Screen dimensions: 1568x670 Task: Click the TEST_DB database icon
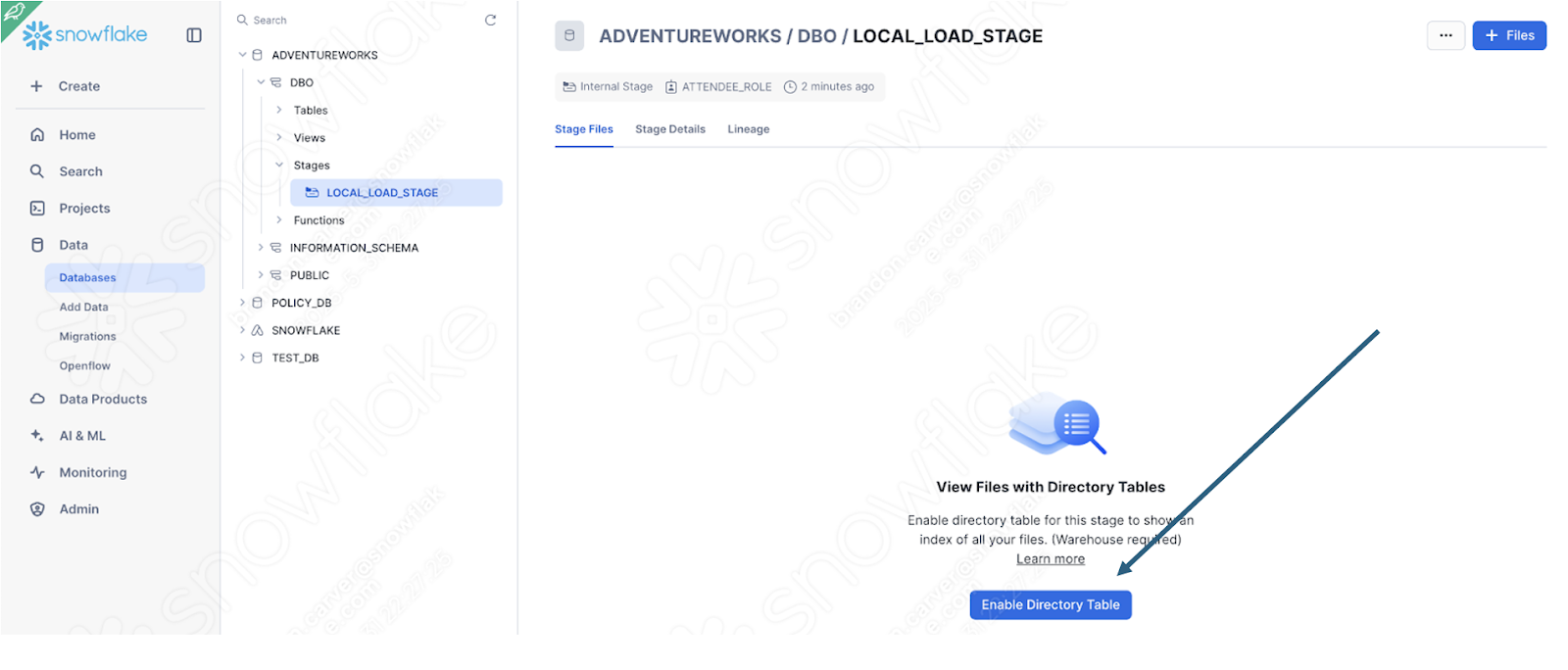(258, 358)
